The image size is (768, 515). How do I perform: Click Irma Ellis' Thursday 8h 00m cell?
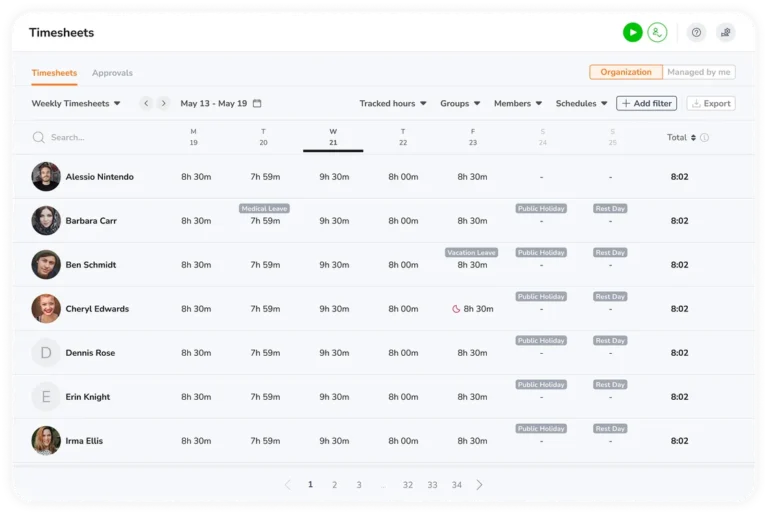click(404, 441)
